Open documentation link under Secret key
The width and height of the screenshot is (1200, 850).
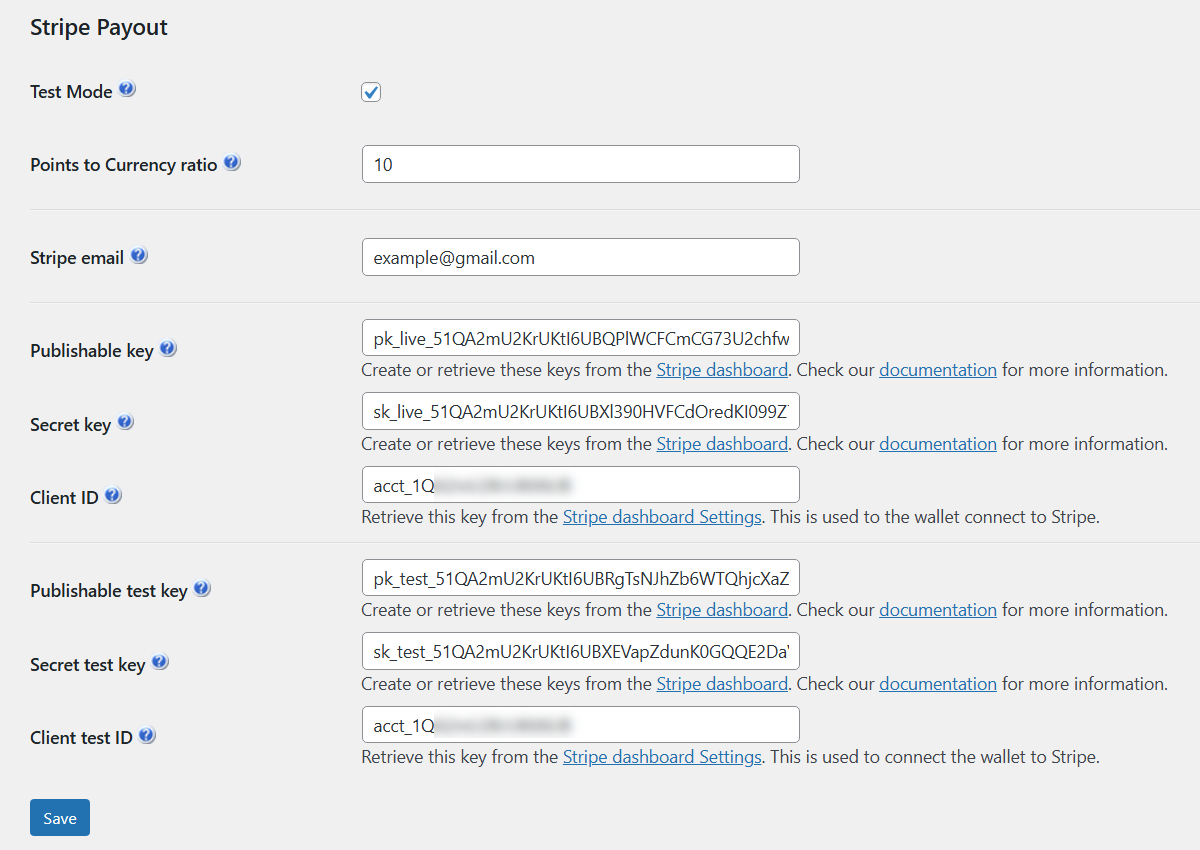938,444
